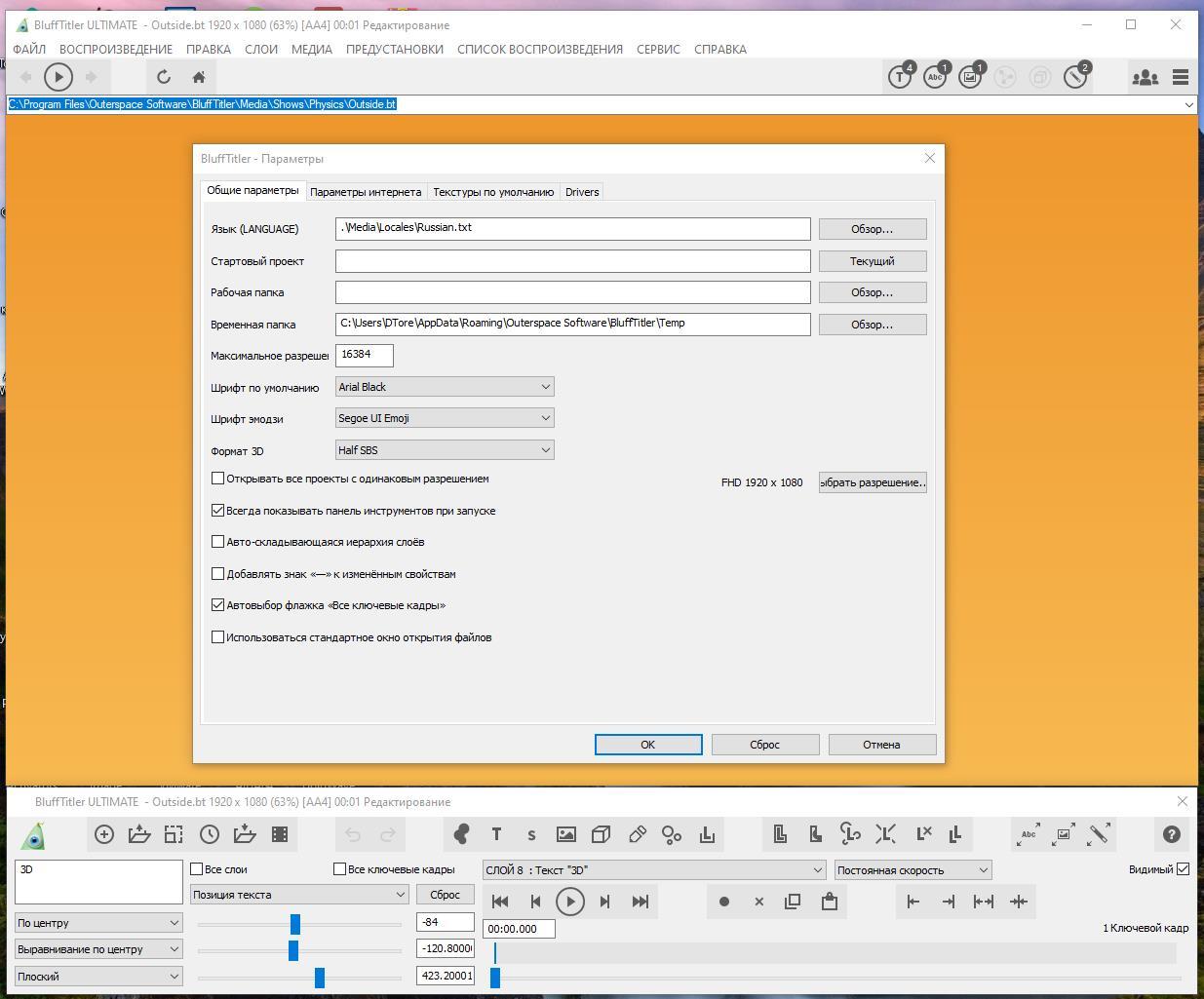Click the 'Текущий' button for start project
1204x999 pixels.
[872, 261]
